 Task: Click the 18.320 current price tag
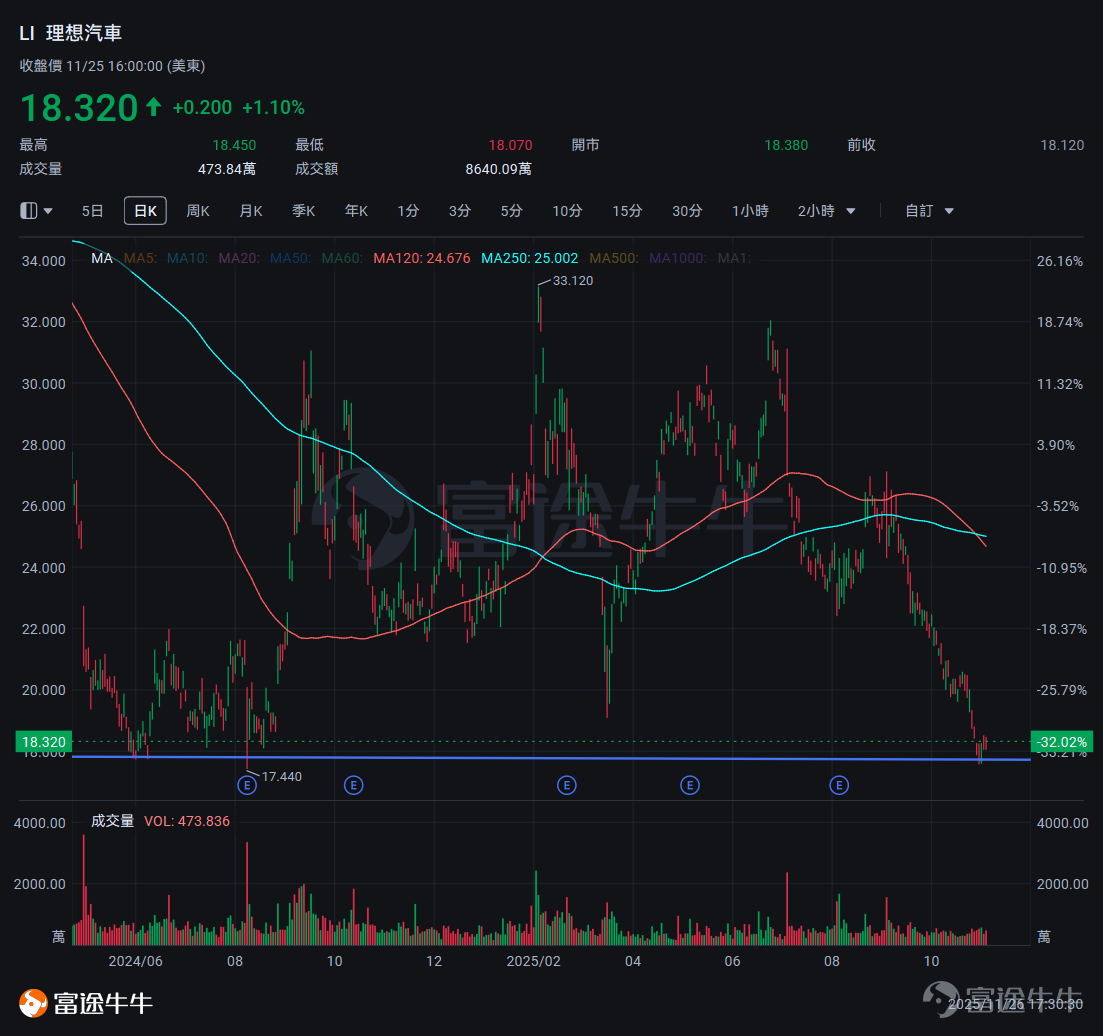tap(44, 742)
